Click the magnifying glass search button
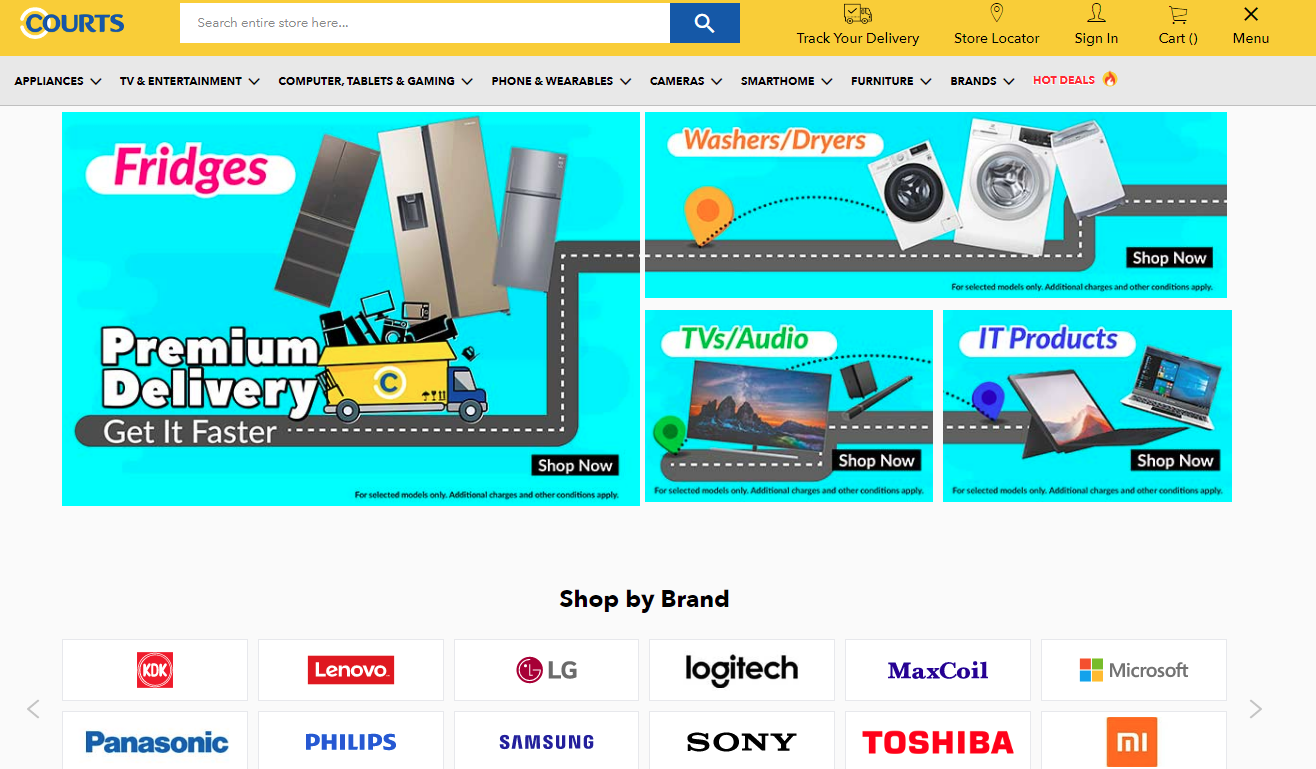Screen dimensions: 1316x769 704,23
